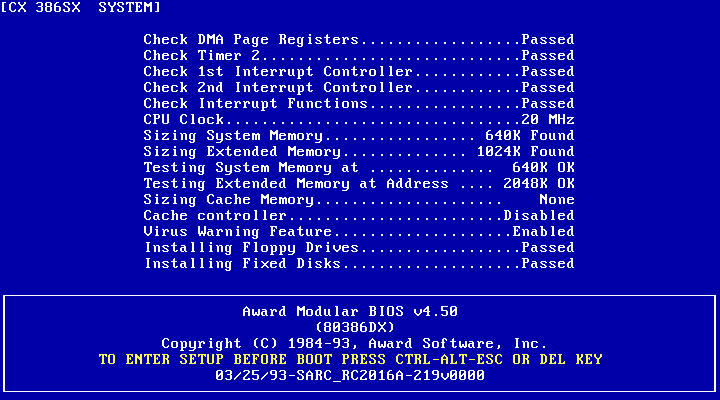Click the "1024K Found" value
The image size is (720, 400).
point(525,152)
